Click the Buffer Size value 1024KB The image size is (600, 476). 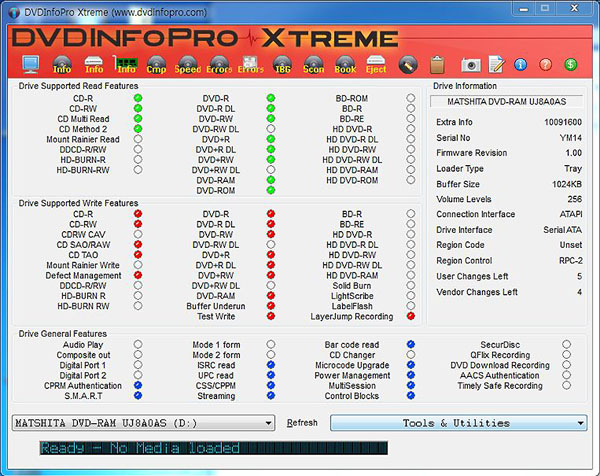click(x=567, y=184)
